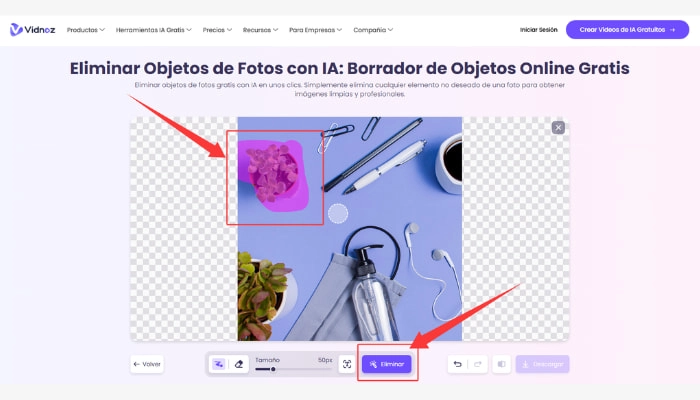Viewport: 700px width, 400px height.
Task: Select the brush marking tool
Action: click(x=218, y=364)
